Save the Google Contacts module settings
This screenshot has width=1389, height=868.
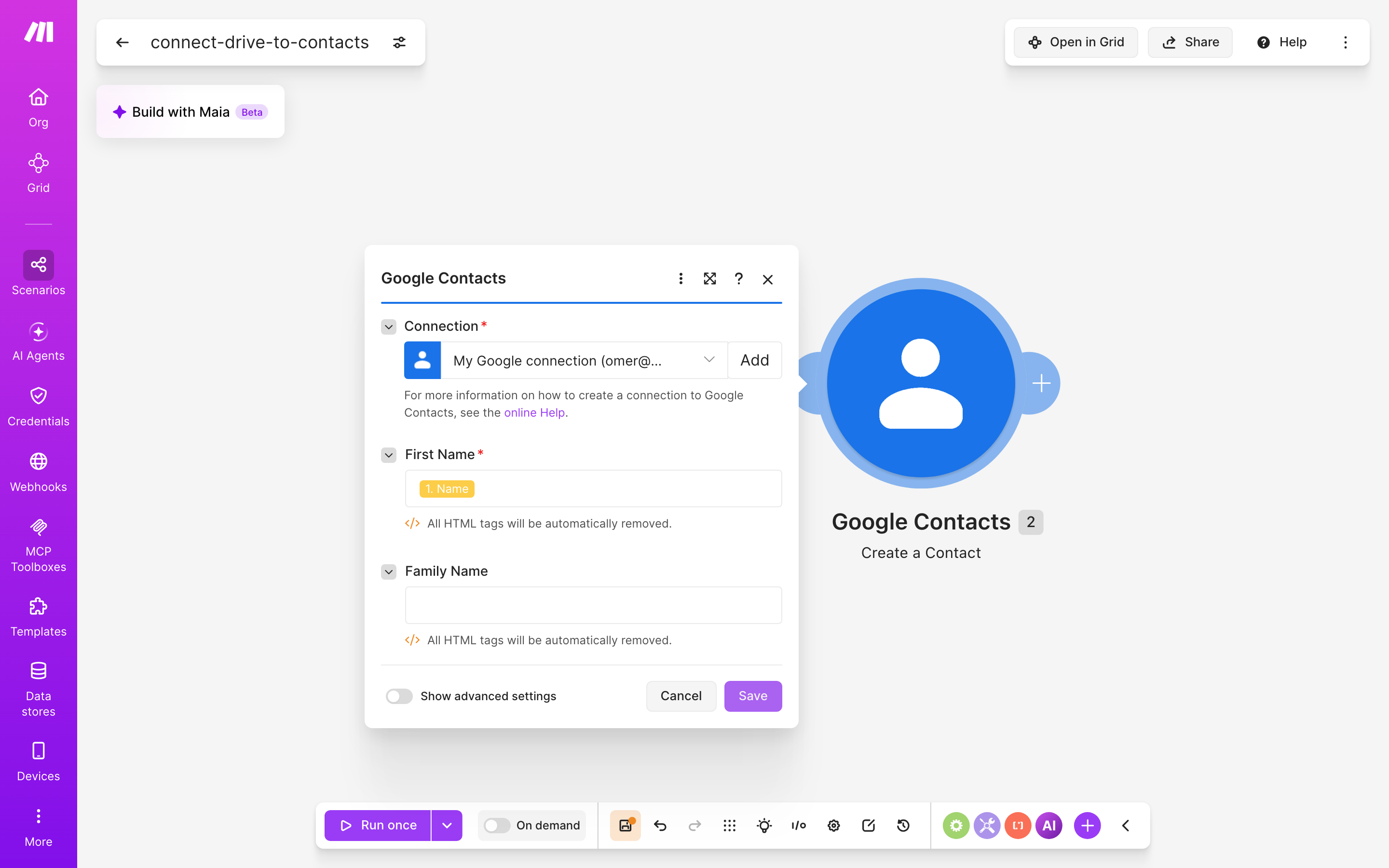[753, 696]
